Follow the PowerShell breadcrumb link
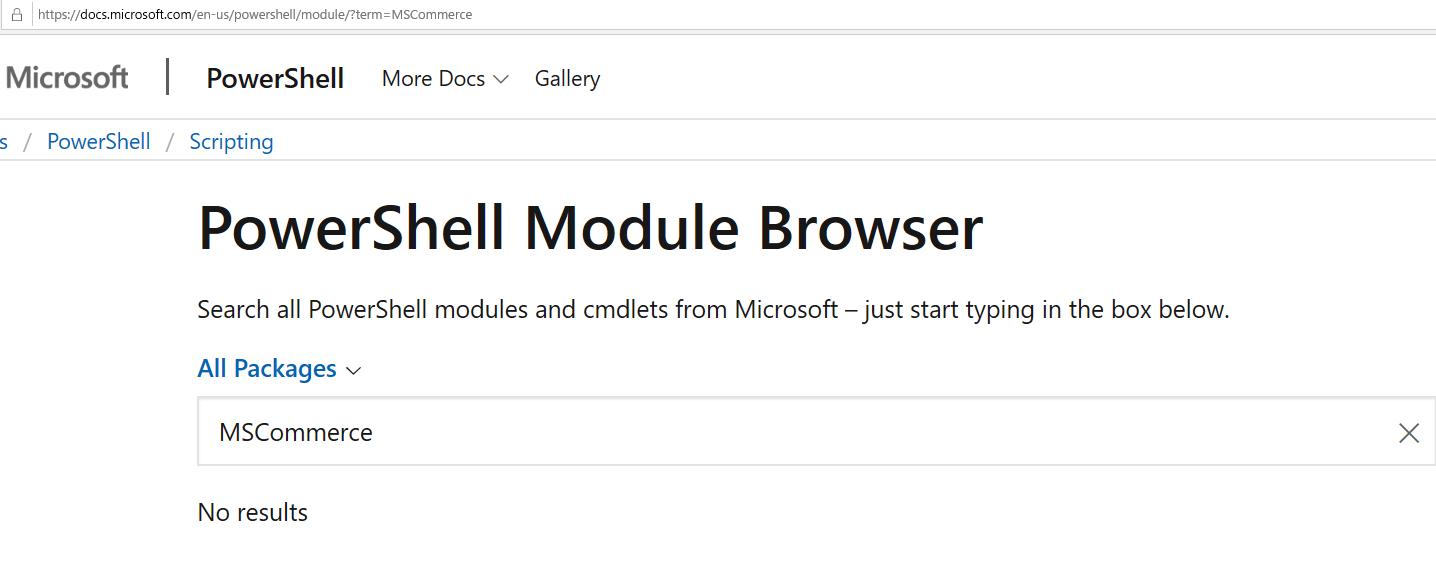1436x584 pixels. coord(98,141)
